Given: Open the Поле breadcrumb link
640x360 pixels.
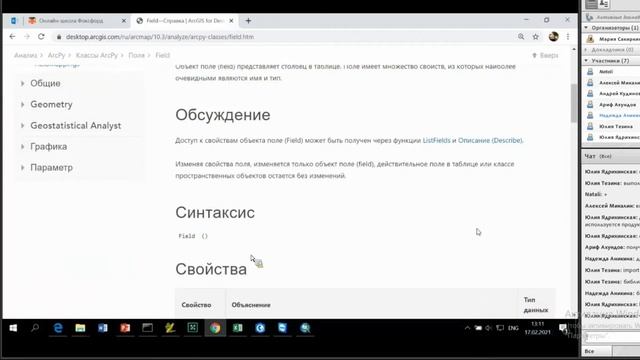Looking at the screenshot, I should pyautogui.click(x=136, y=55).
